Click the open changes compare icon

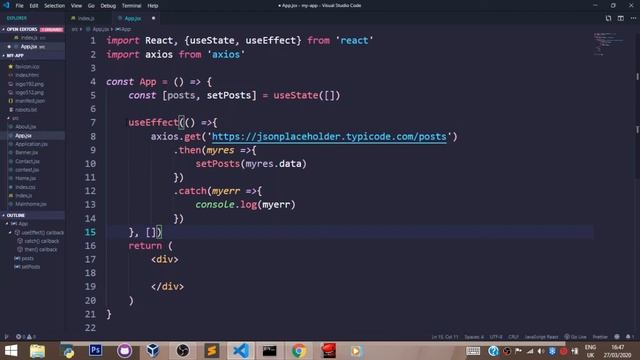(608, 18)
